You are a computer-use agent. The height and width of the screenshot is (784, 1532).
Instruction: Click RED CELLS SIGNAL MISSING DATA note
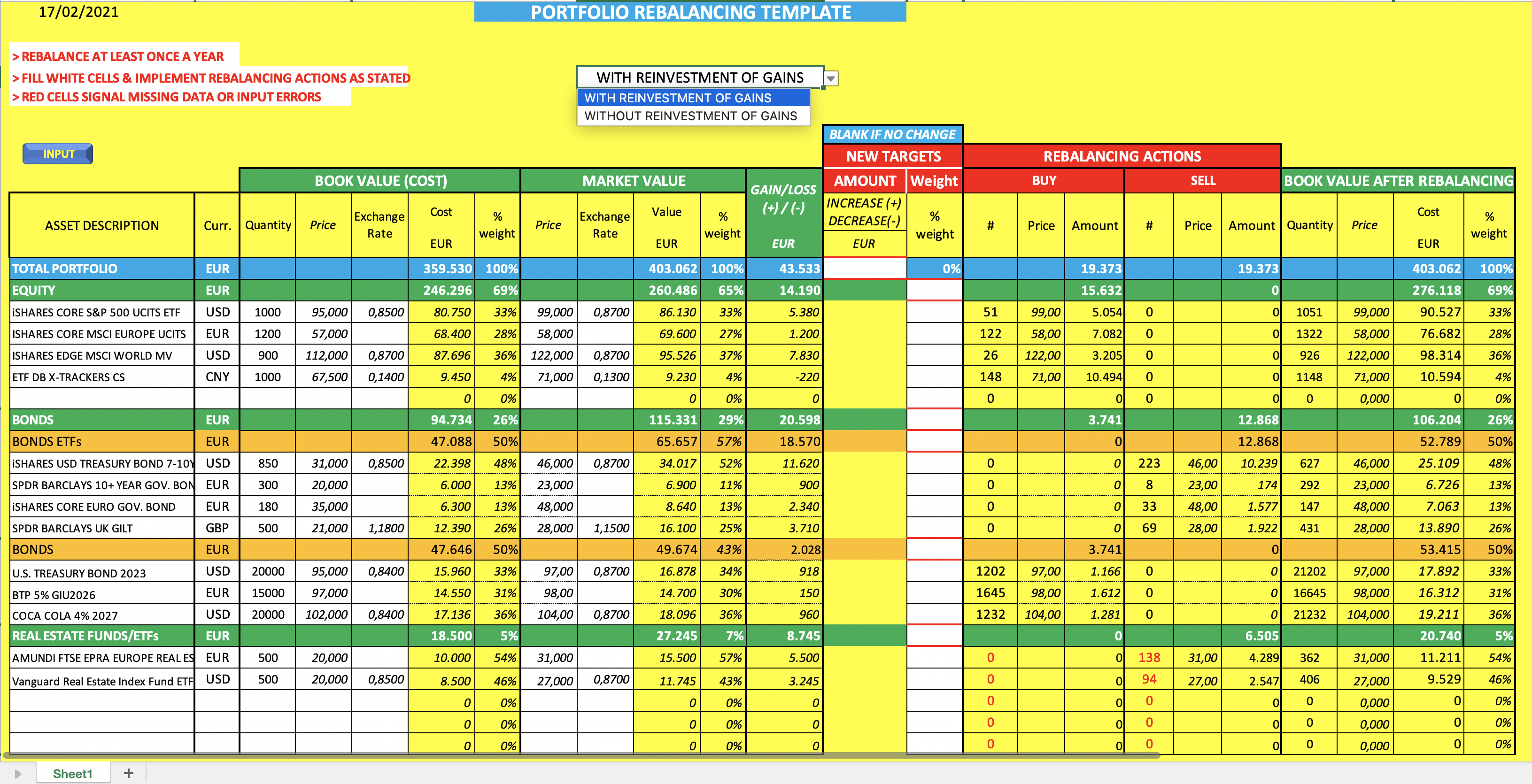[167, 97]
